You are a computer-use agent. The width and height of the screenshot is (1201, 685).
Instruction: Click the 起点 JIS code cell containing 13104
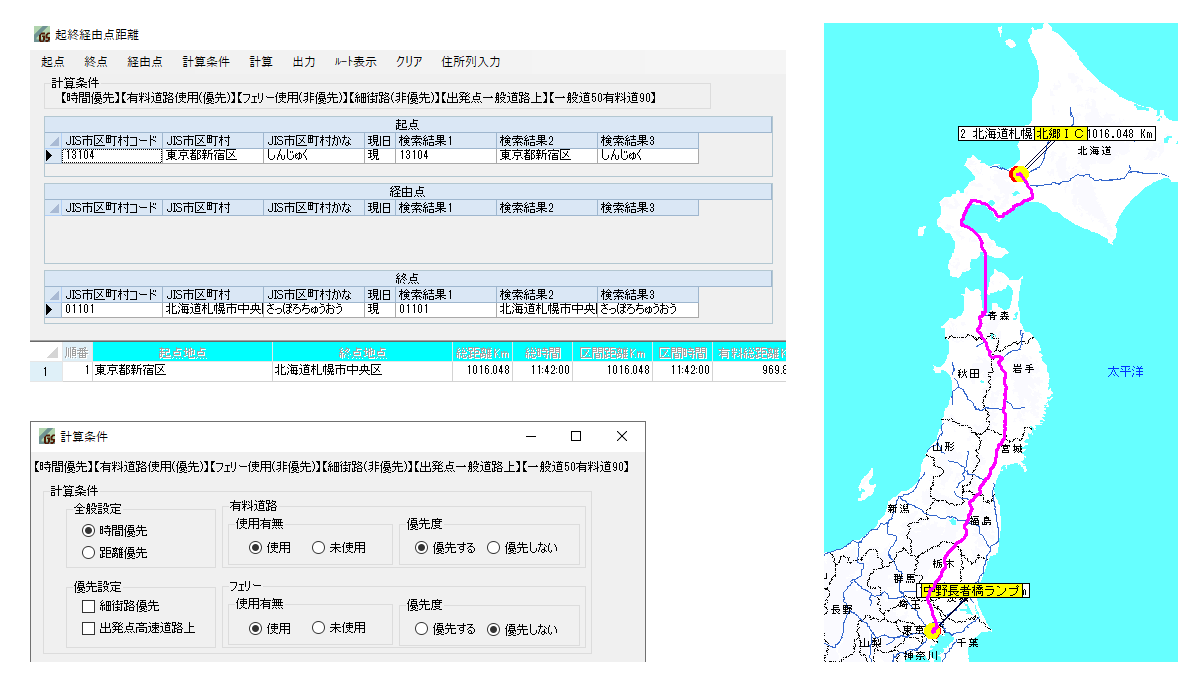tap(112, 156)
